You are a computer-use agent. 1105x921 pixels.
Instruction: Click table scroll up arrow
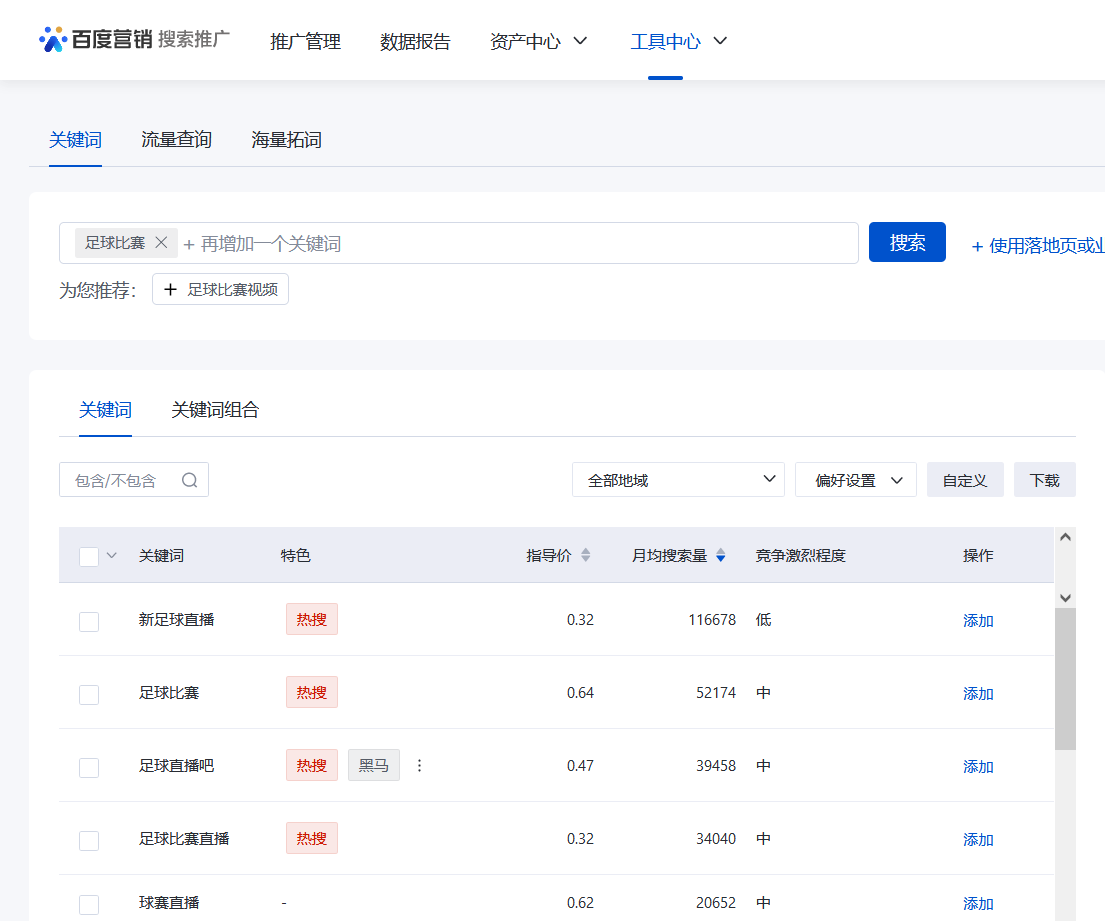[1065, 537]
